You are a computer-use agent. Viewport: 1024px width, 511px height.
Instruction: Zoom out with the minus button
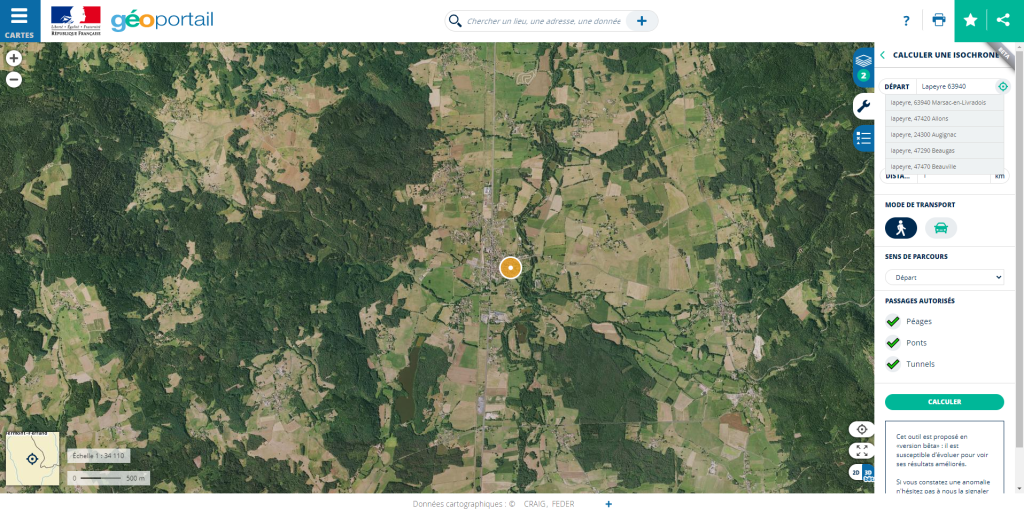(x=14, y=80)
